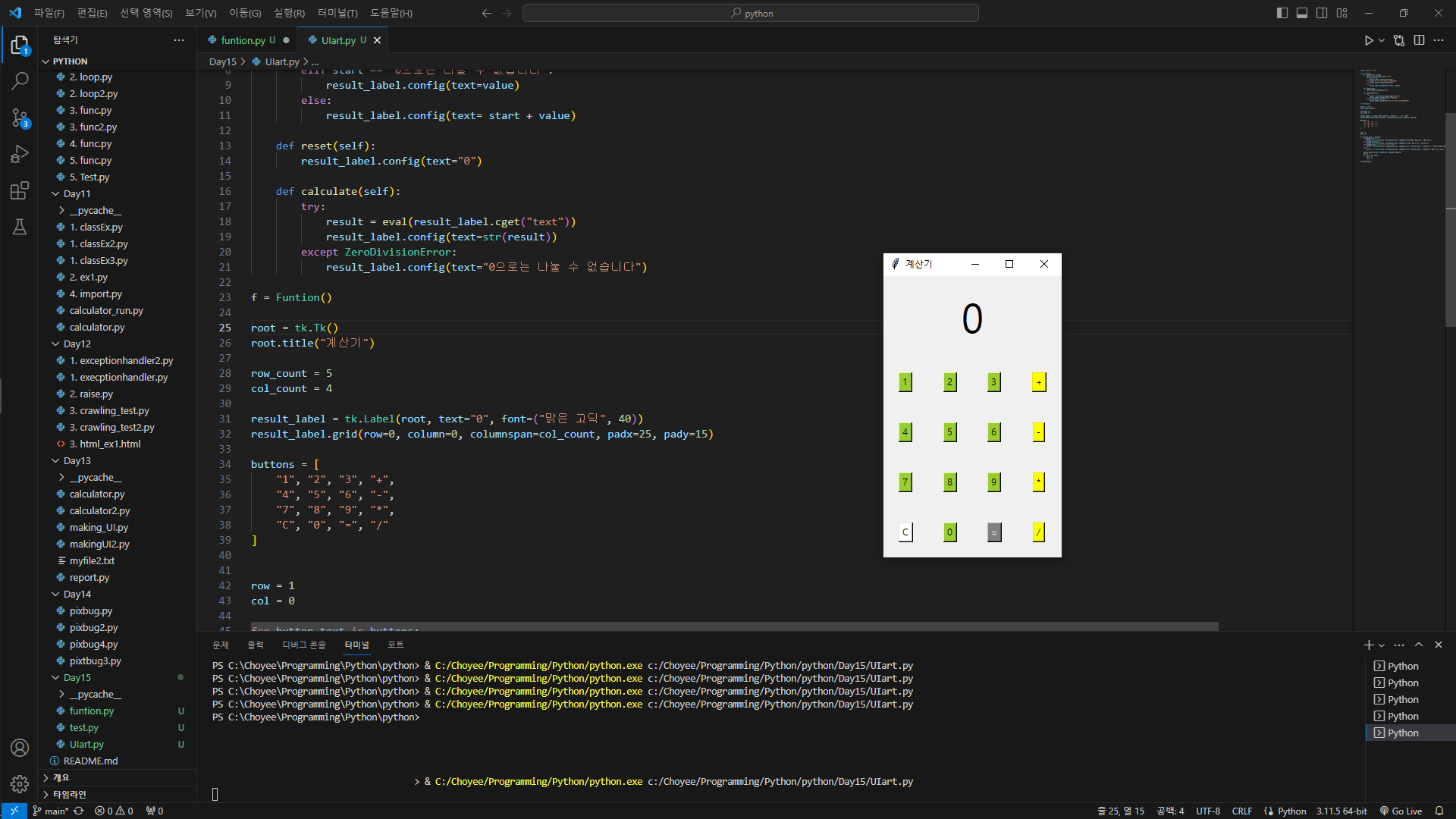Open the 터미널(T) menu
The width and height of the screenshot is (1456, 819).
tap(337, 13)
